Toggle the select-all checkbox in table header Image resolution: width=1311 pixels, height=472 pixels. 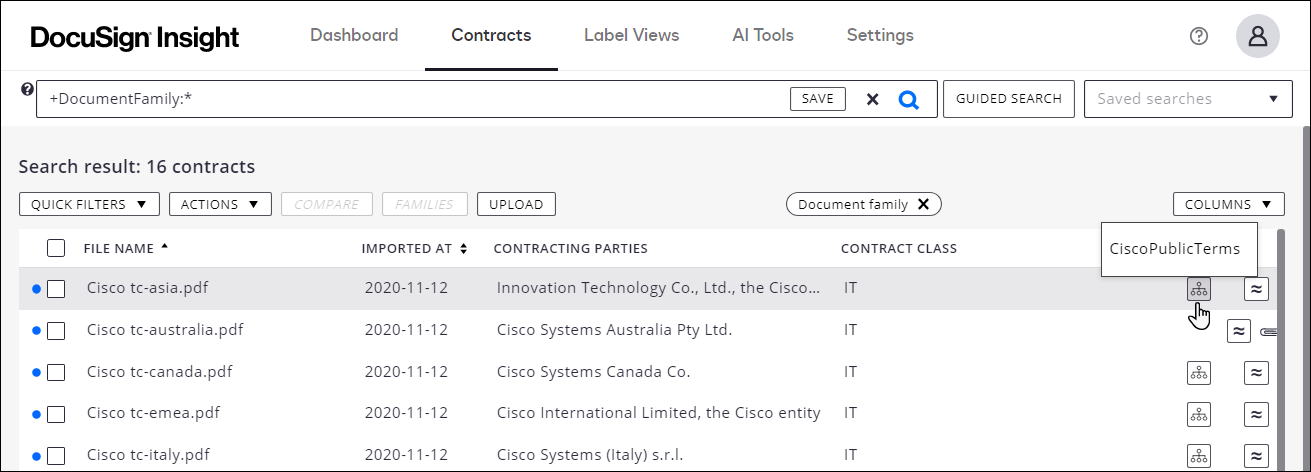click(x=56, y=248)
